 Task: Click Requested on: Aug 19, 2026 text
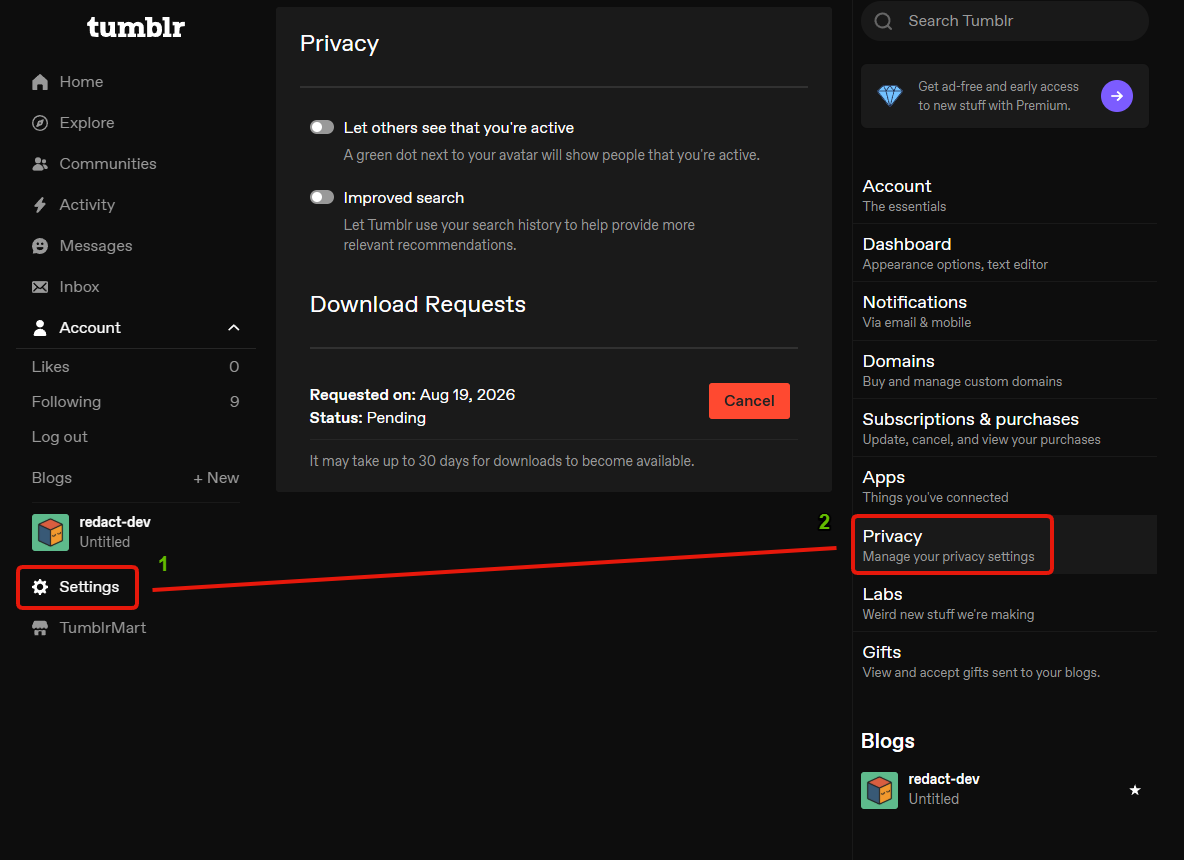point(412,395)
